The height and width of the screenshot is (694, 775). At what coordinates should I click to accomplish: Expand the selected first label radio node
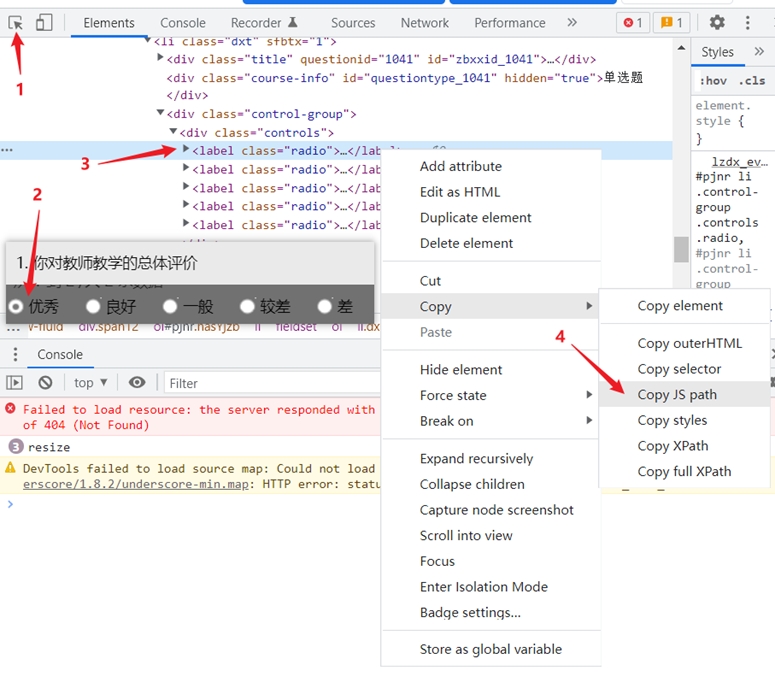tap(186, 148)
